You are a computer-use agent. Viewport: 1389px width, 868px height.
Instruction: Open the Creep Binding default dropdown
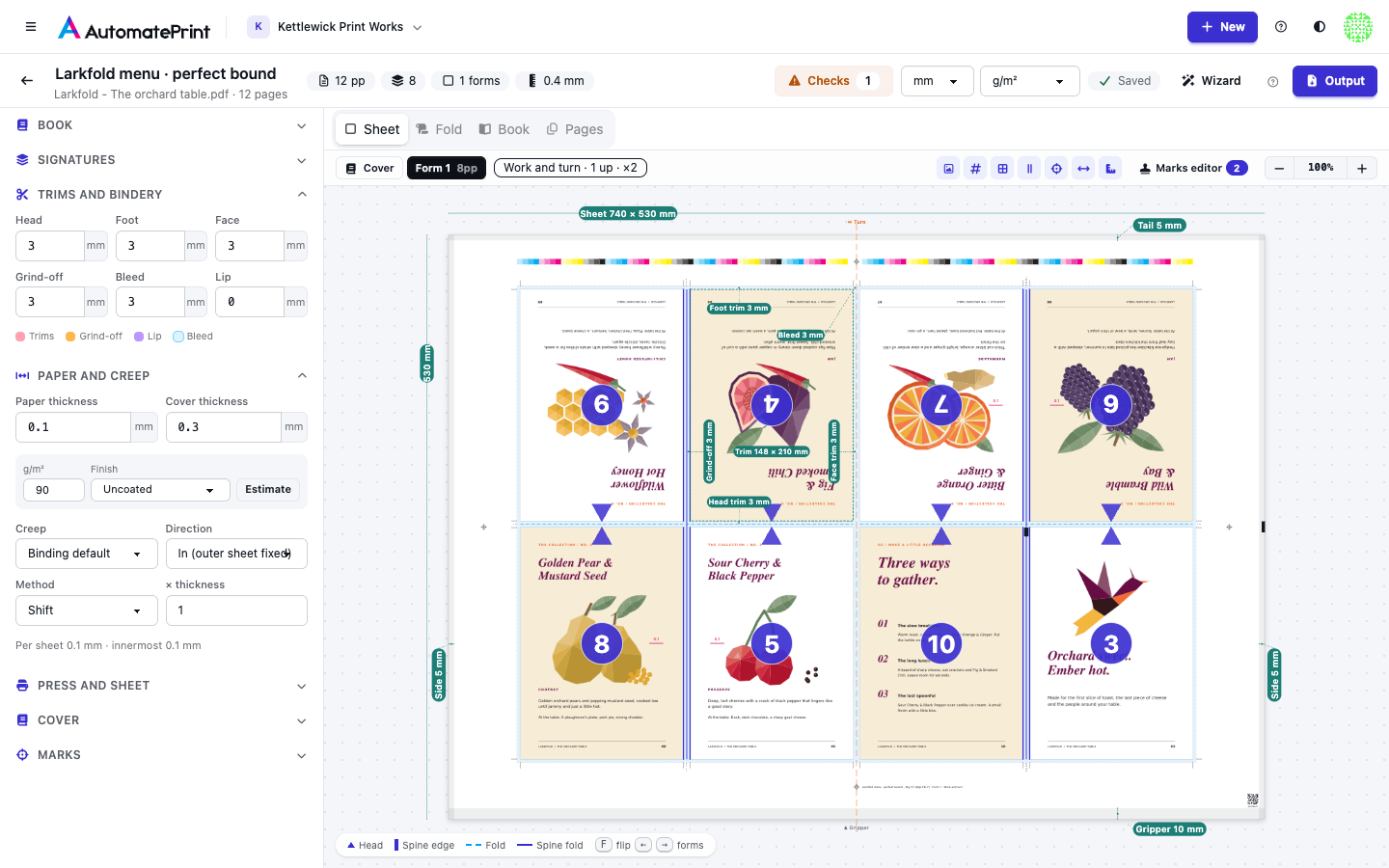click(x=86, y=554)
